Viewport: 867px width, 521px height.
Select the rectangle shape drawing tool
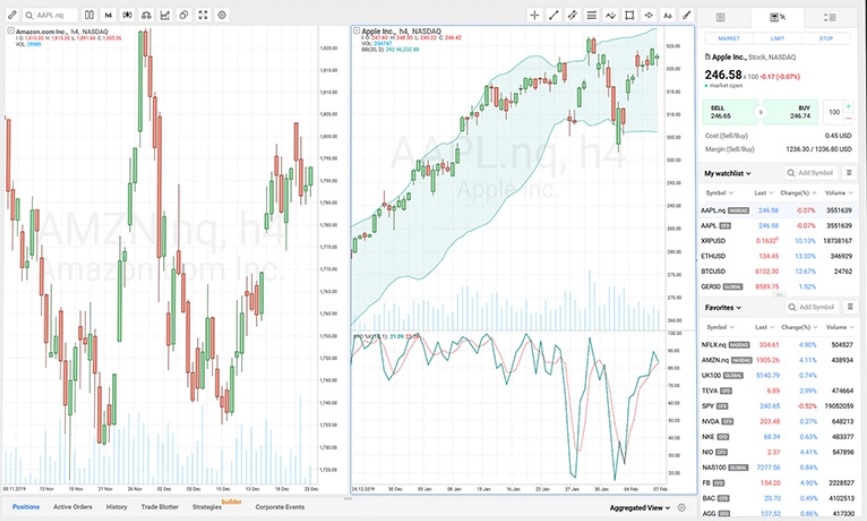(629, 15)
